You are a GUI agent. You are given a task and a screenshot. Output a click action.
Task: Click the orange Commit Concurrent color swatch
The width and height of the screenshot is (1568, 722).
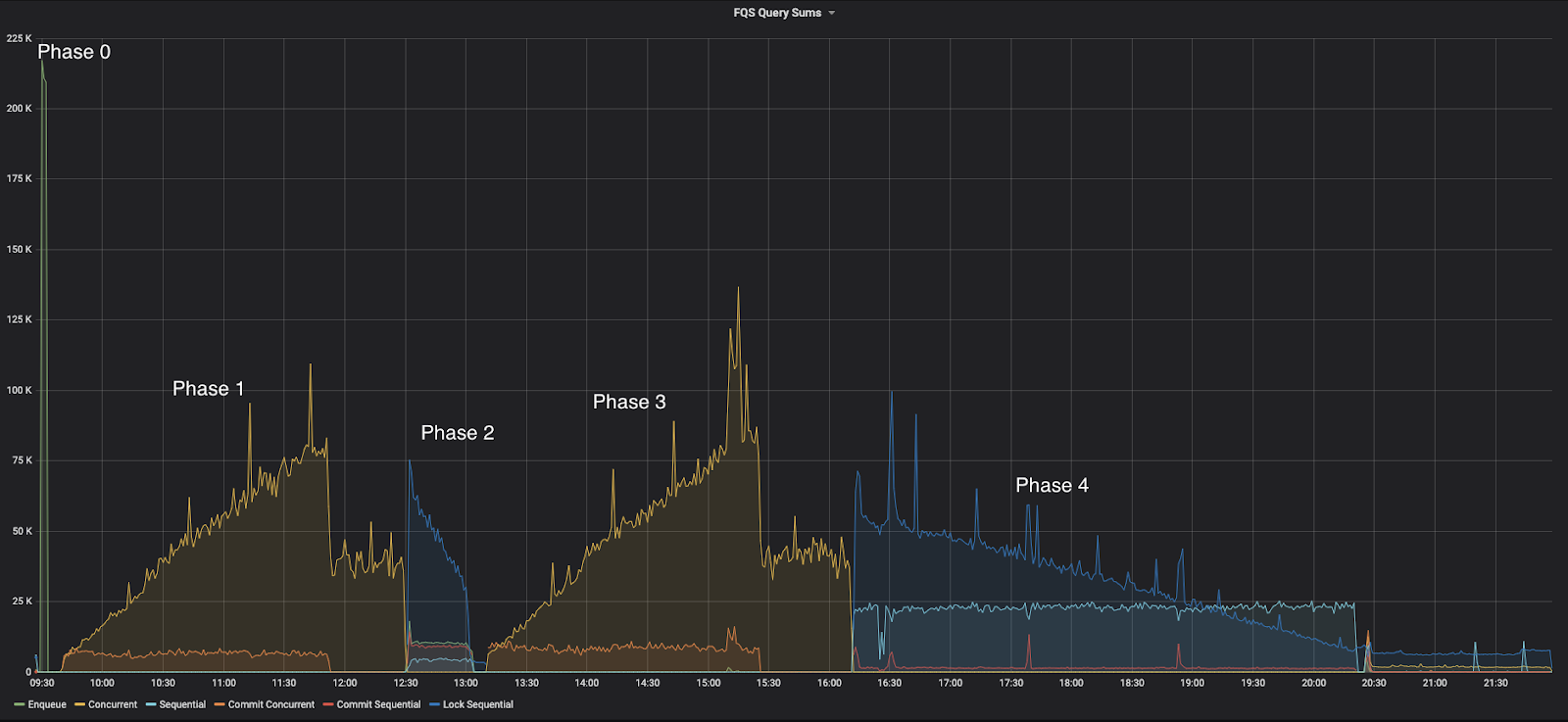220,704
